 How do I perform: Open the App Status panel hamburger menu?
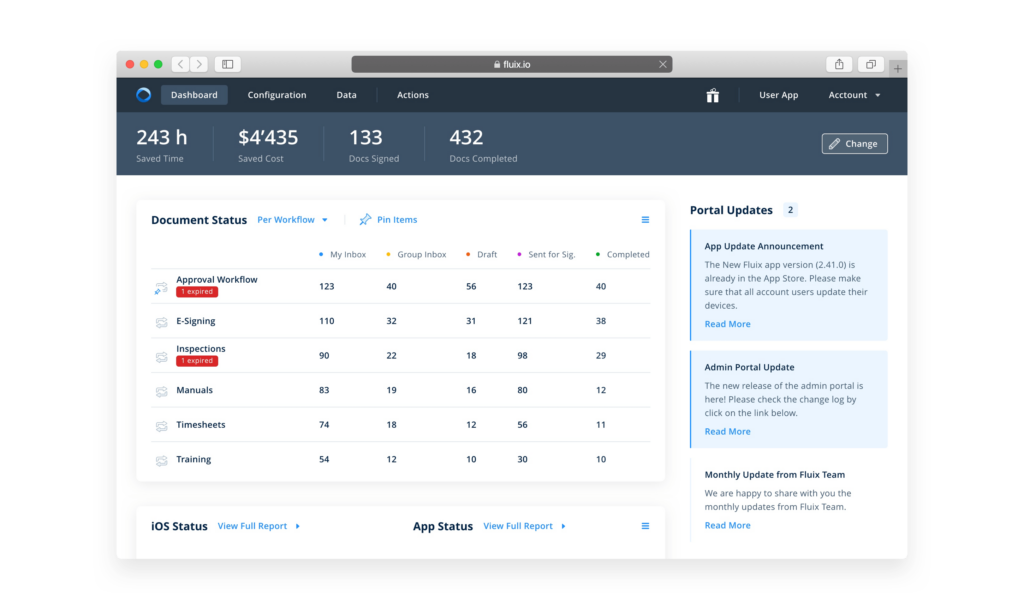pyautogui.click(x=645, y=525)
